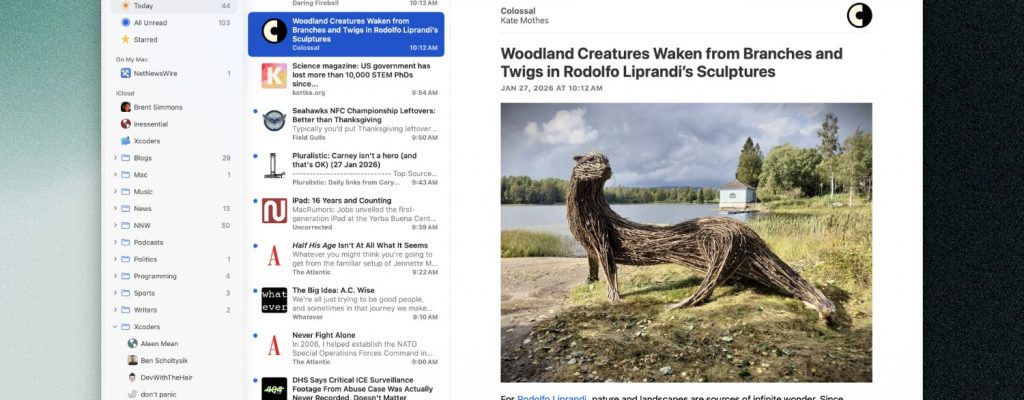
Task: Expand the Blogs folder
Action: [x=116, y=158]
